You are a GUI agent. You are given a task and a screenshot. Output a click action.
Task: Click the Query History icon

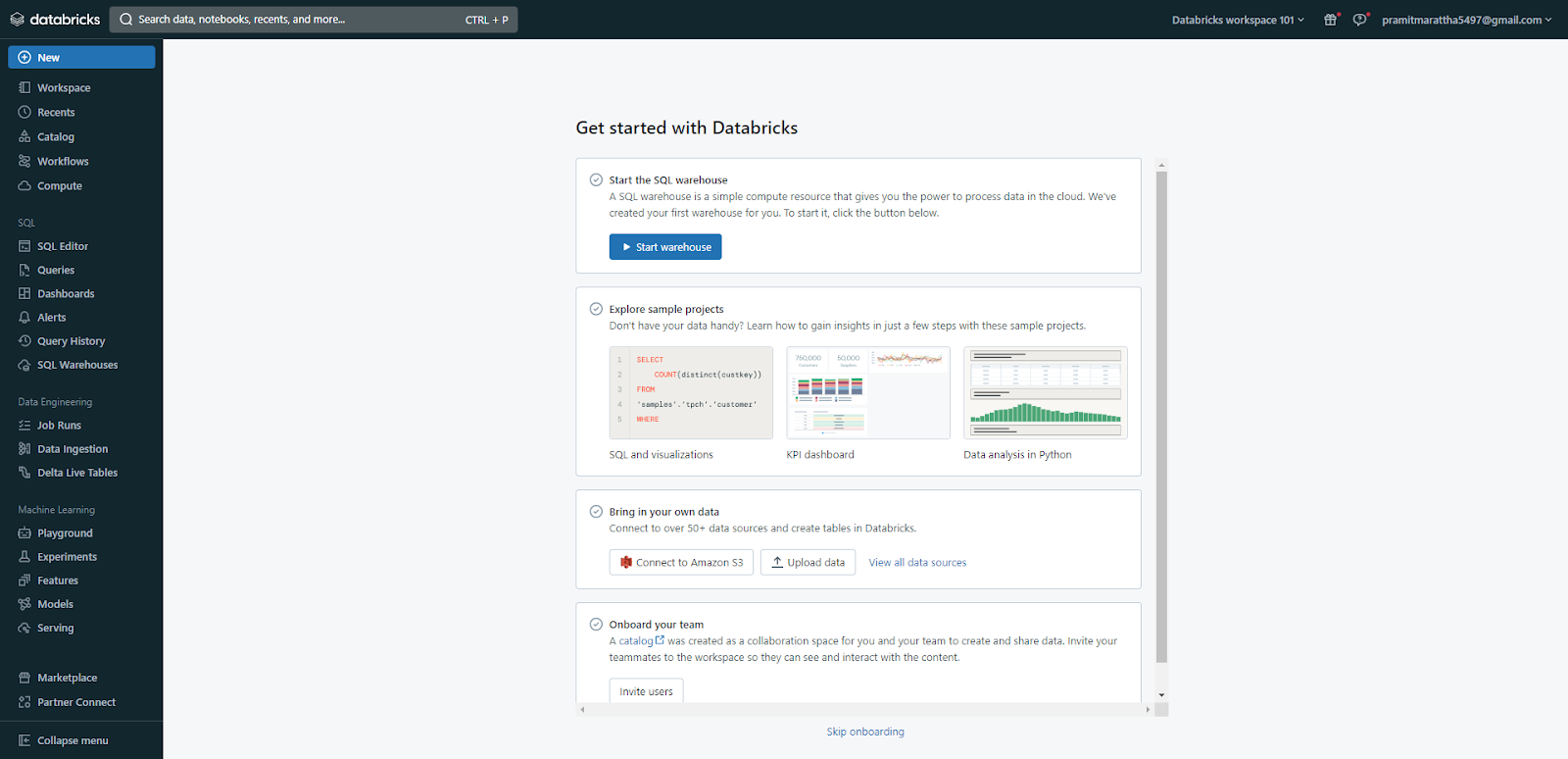pyautogui.click(x=24, y=340)
